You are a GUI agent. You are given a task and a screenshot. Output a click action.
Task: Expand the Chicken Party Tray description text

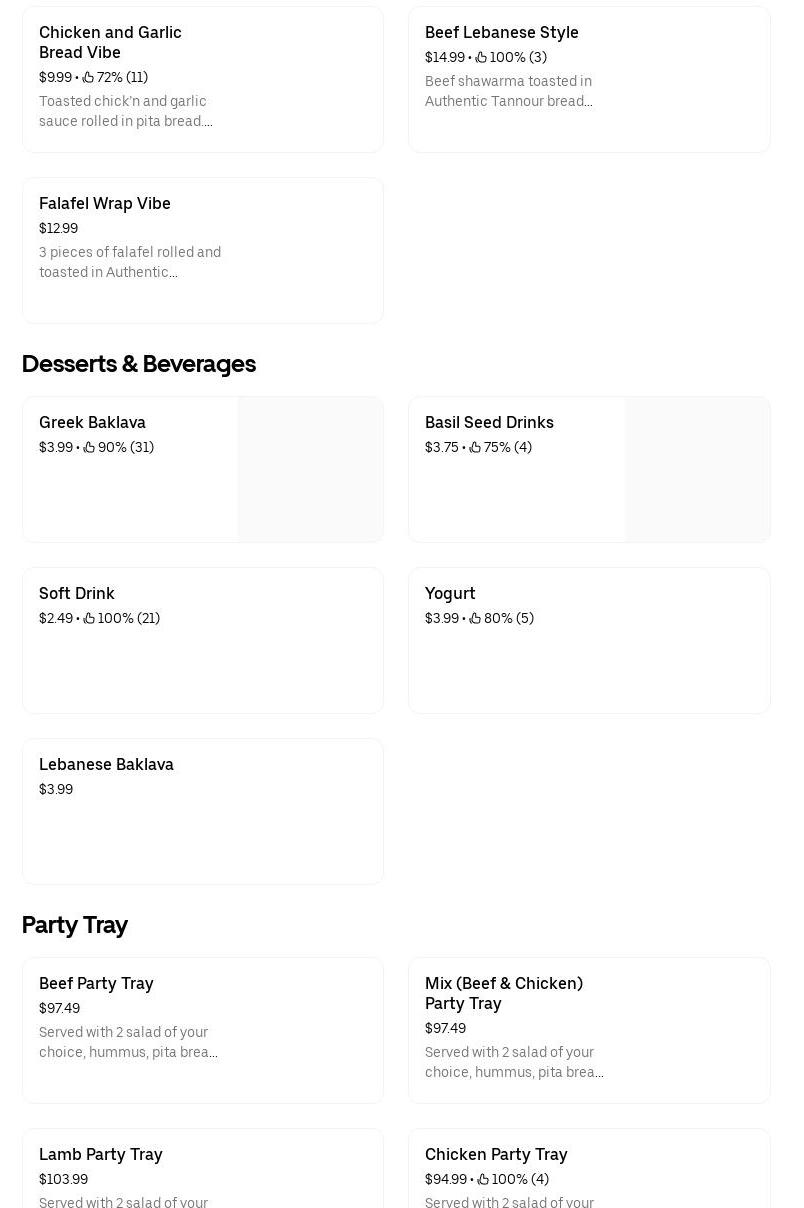509,1201
